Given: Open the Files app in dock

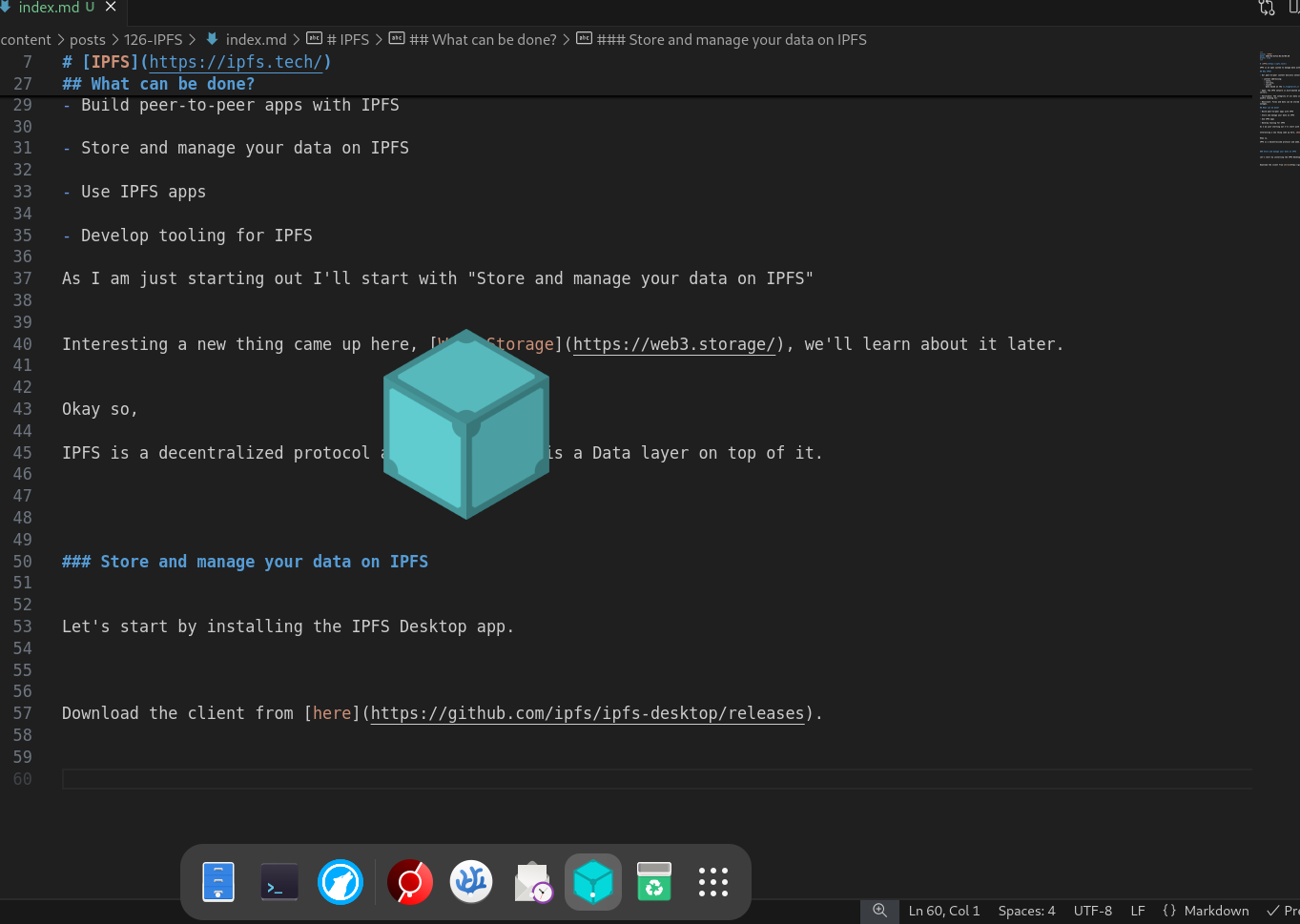Looking at the screenshot, I should click(218, 881).
